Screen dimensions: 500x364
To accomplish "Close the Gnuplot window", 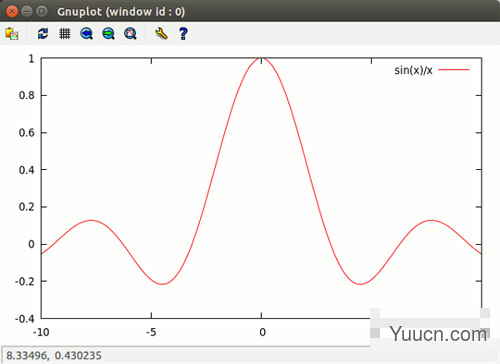I will click(12, 11).
